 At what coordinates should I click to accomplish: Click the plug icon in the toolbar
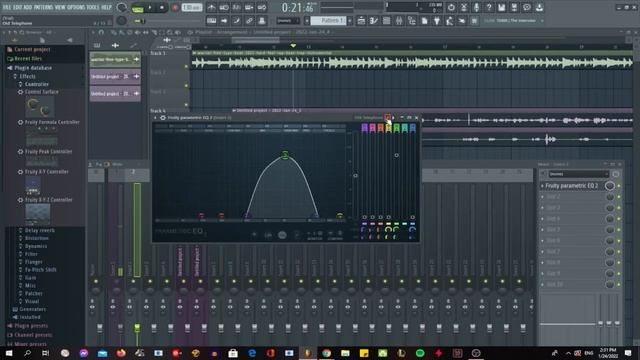click(x=437, y=20)
